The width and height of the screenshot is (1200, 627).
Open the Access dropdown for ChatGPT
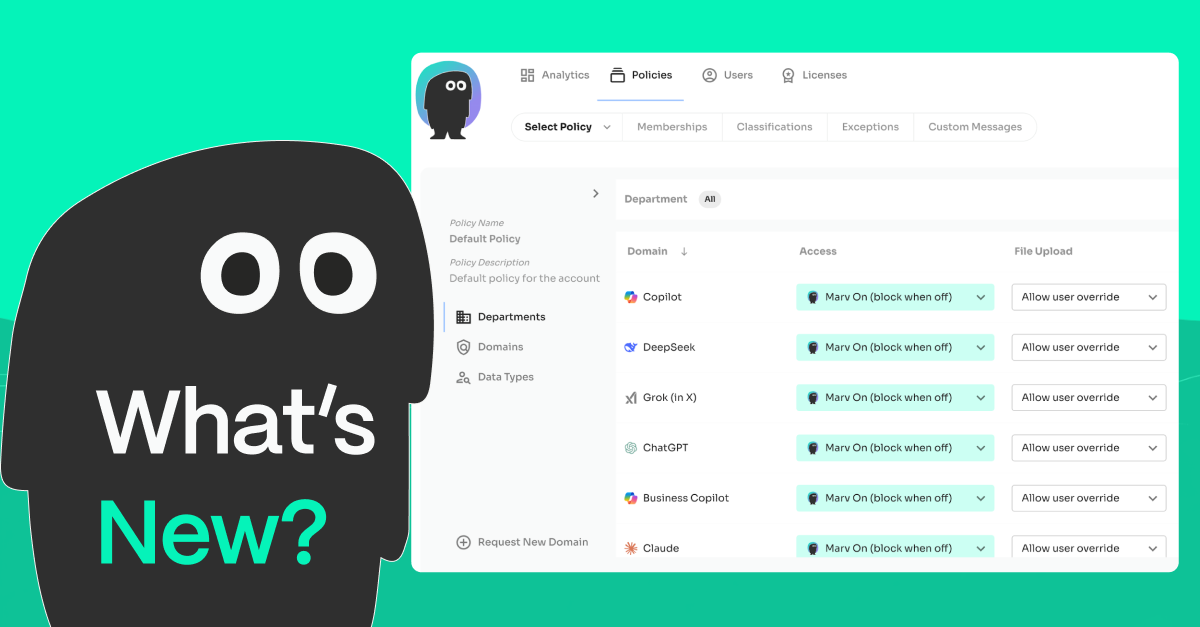895,448
